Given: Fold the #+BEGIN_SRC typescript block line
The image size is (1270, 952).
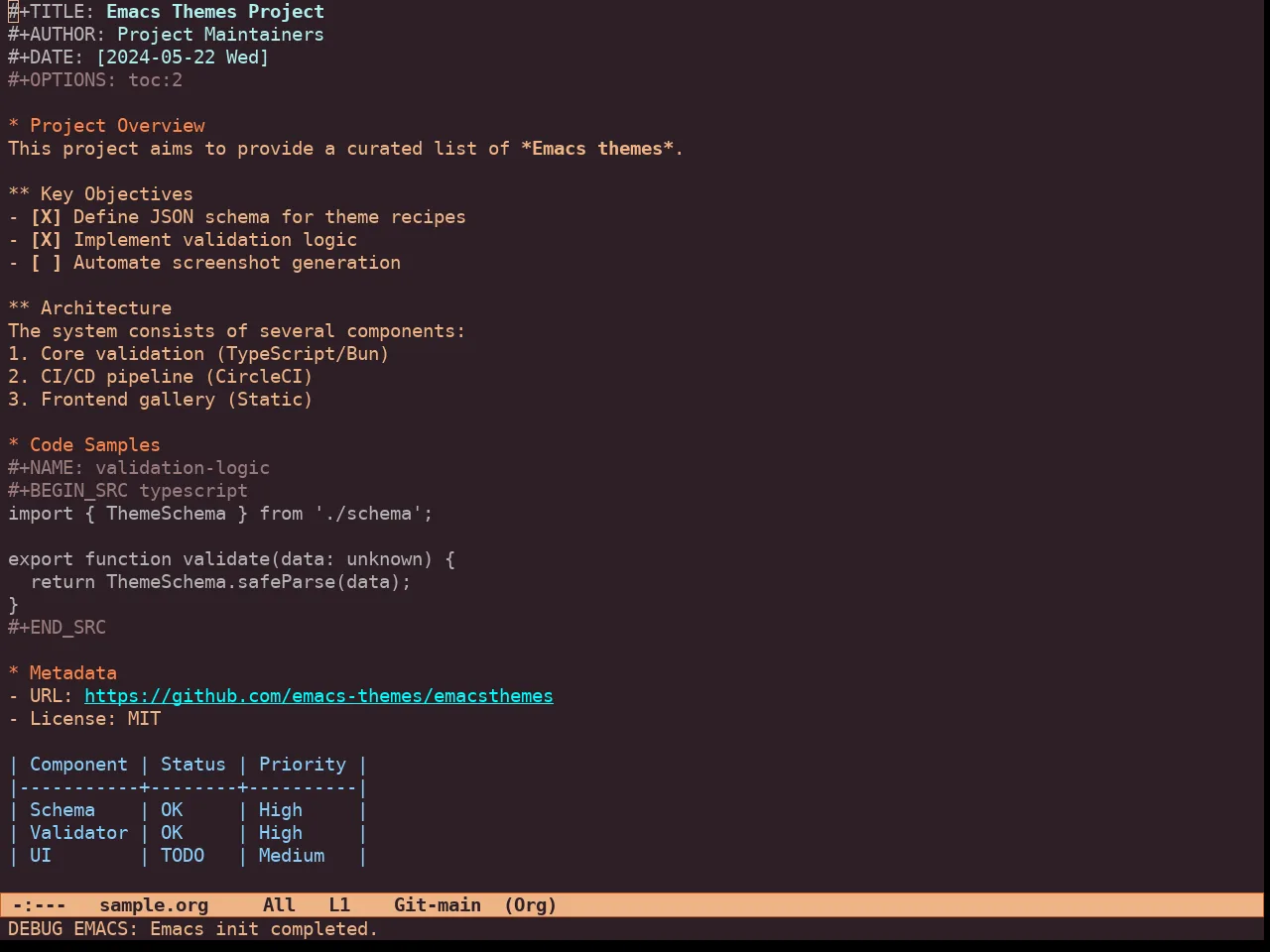Looking at the screenshot, I should tap(128, 491).
